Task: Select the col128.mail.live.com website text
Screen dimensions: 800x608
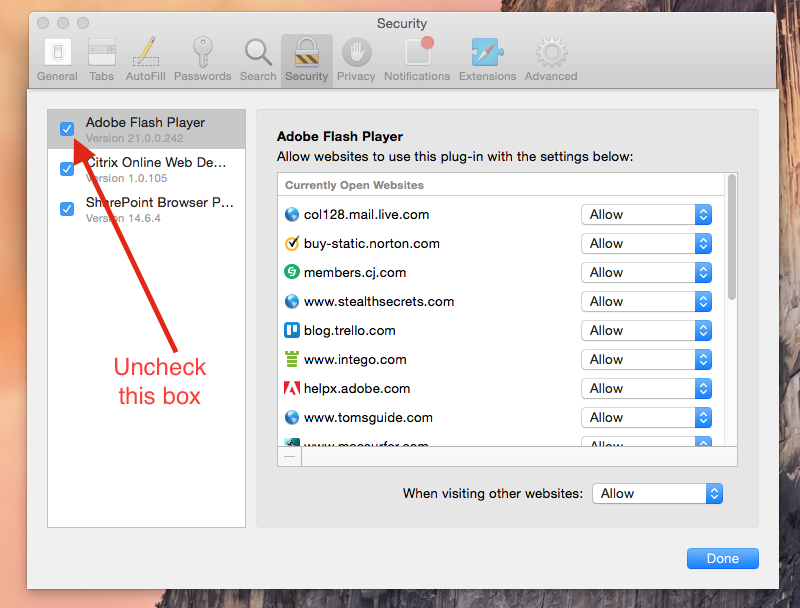Action: pyautogui.click(x=366, y=215)
